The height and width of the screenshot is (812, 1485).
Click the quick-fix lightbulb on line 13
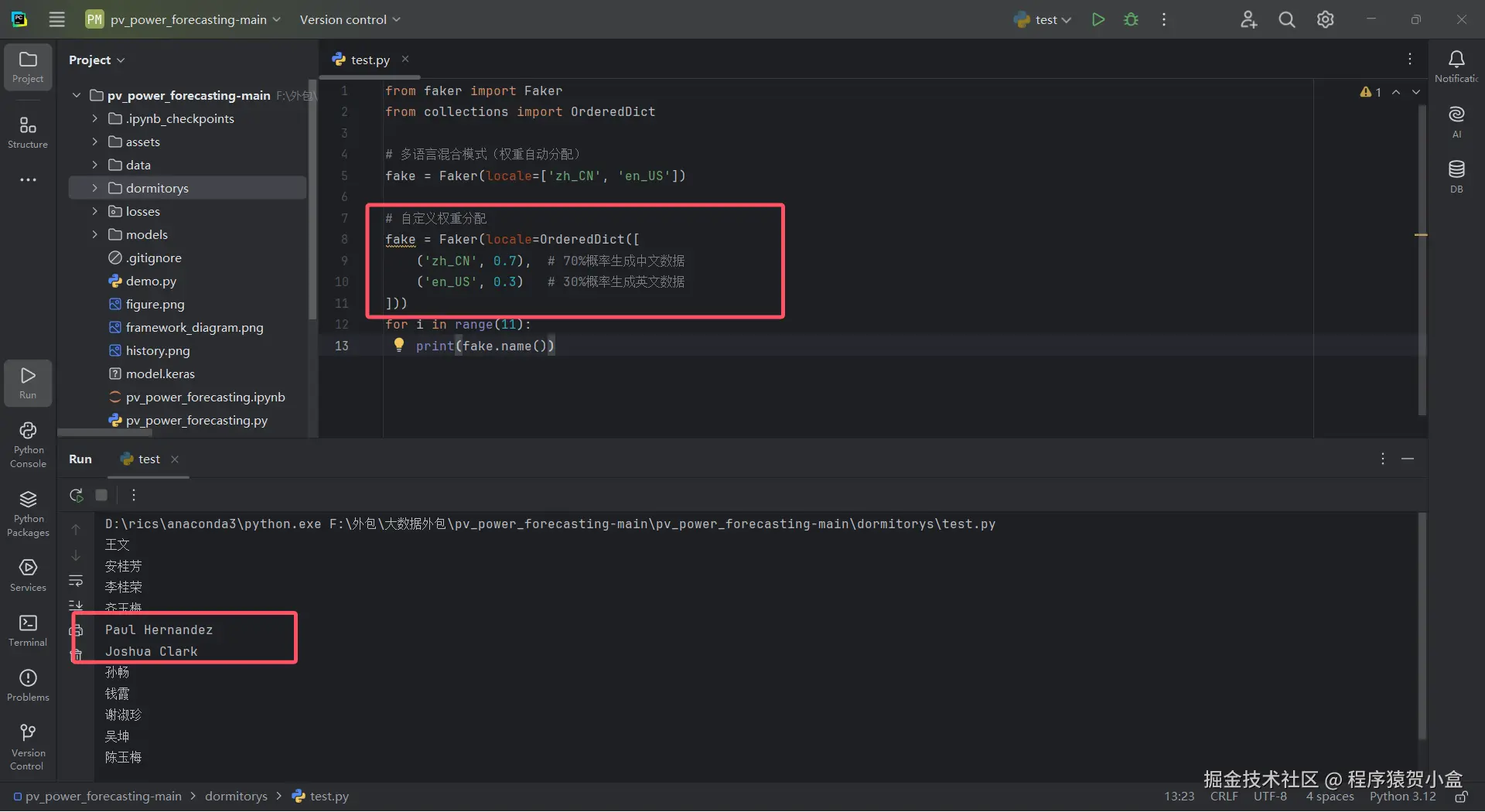(398, 345)
